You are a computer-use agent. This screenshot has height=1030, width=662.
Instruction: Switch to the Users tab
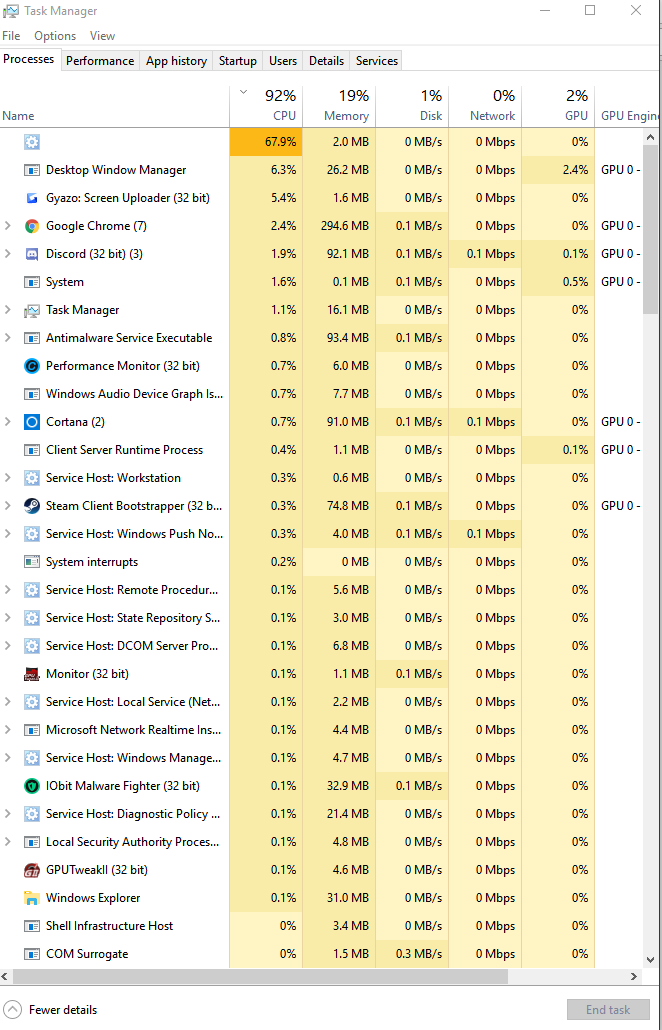pos(283,60)
